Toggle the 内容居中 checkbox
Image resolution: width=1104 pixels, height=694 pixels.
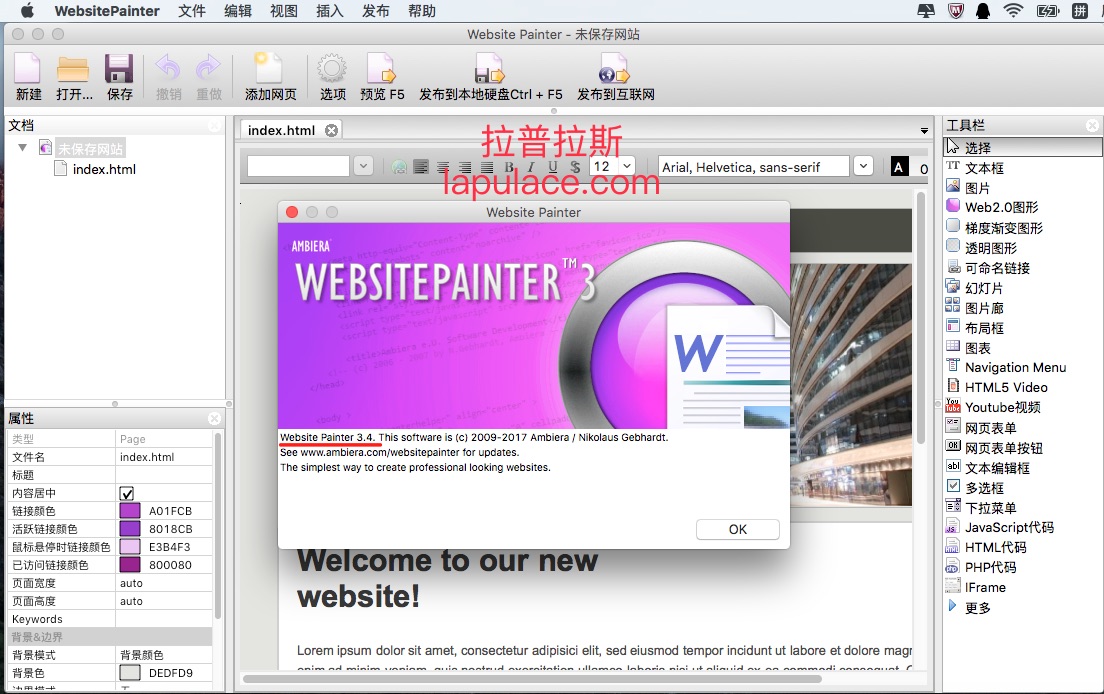pos(127,493)
